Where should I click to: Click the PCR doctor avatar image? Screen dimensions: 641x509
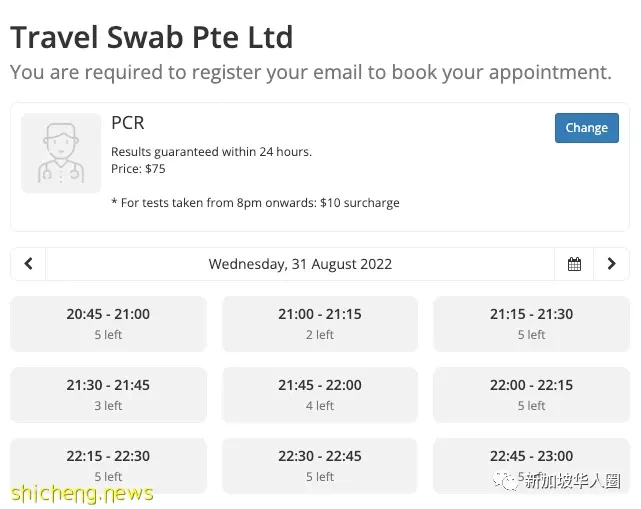click(x=61, y=153)
